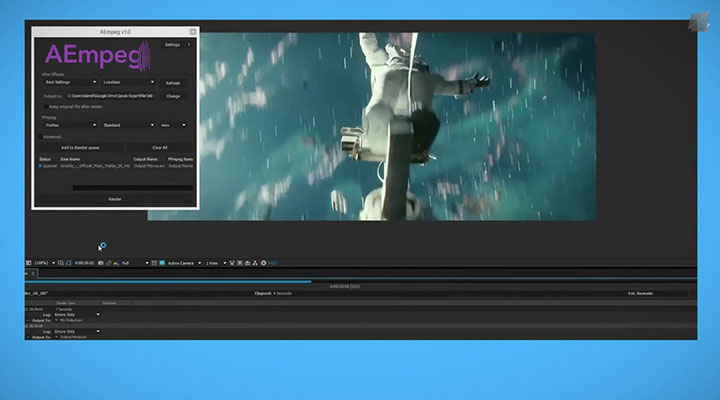Screen dimensions: 720x400
Task: Click Add to Render queue
Action: tap(80, 147)
